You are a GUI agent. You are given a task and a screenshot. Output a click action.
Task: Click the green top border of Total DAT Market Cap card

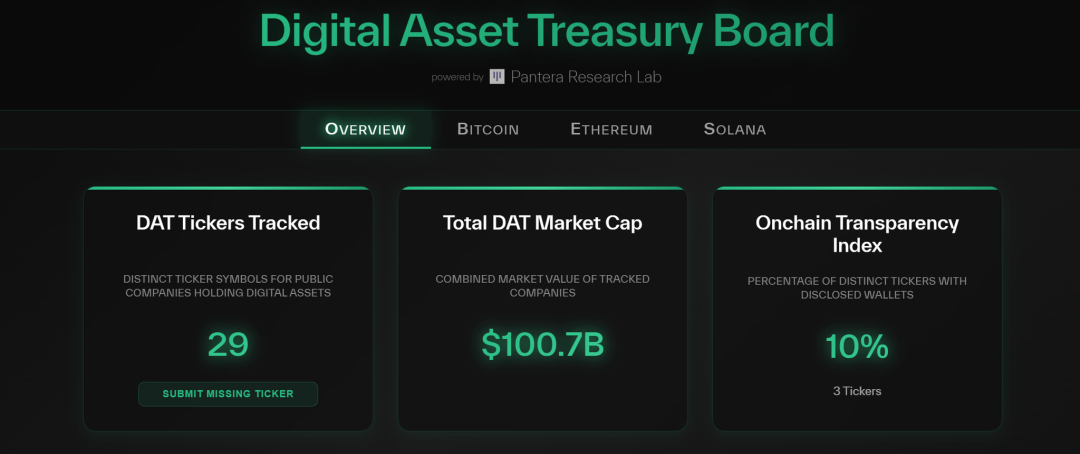[543, 188]
